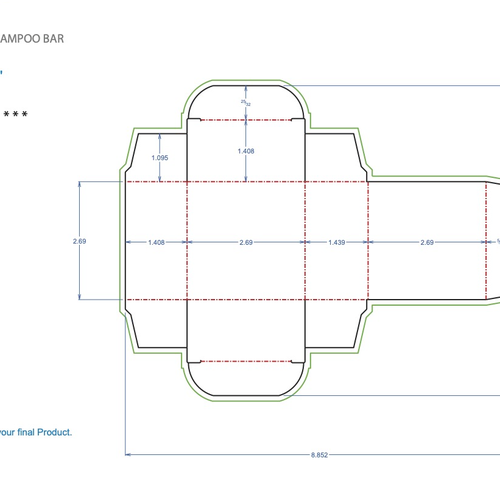Image resolution: width=500 pixels, height=500 pixels.
Task: Click the three asterisks text
Action: pos(15,114)
